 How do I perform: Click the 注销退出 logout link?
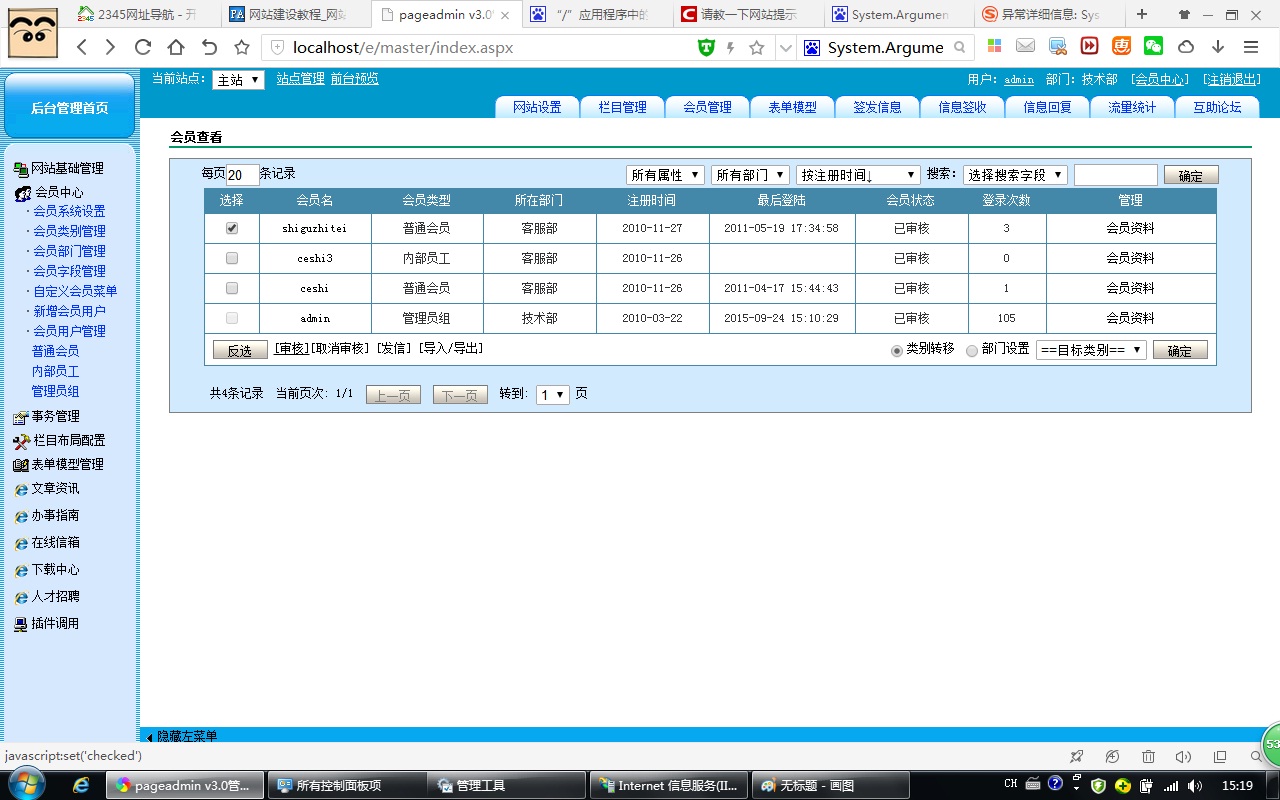click(1231, 79)
